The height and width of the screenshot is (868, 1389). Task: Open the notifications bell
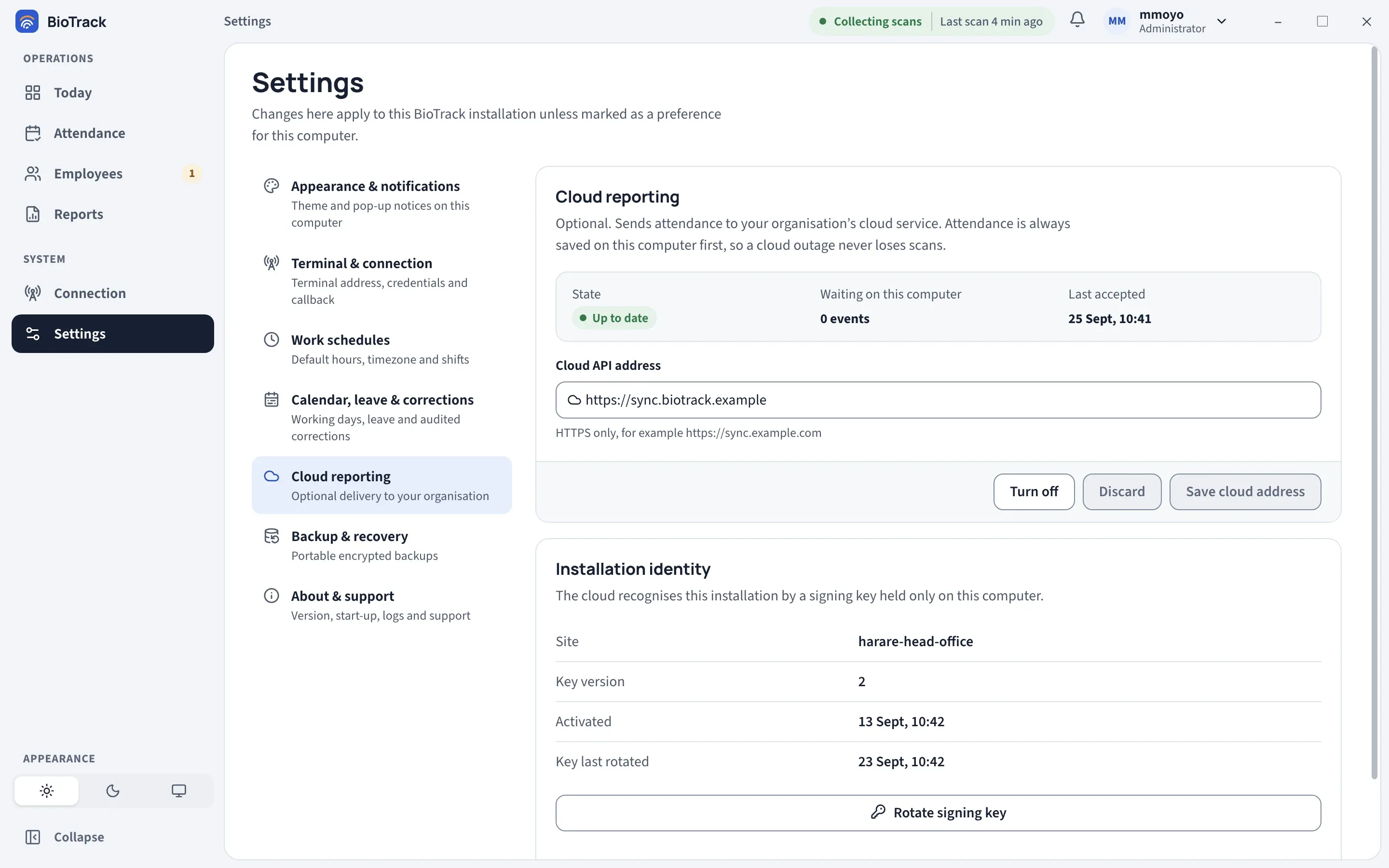pyautogui.click(x=1077, y=20)
